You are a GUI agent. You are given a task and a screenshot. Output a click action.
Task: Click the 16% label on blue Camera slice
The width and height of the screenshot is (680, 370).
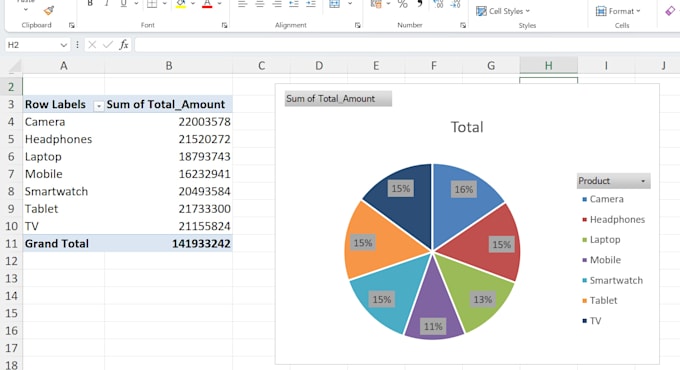click(464, 190)
